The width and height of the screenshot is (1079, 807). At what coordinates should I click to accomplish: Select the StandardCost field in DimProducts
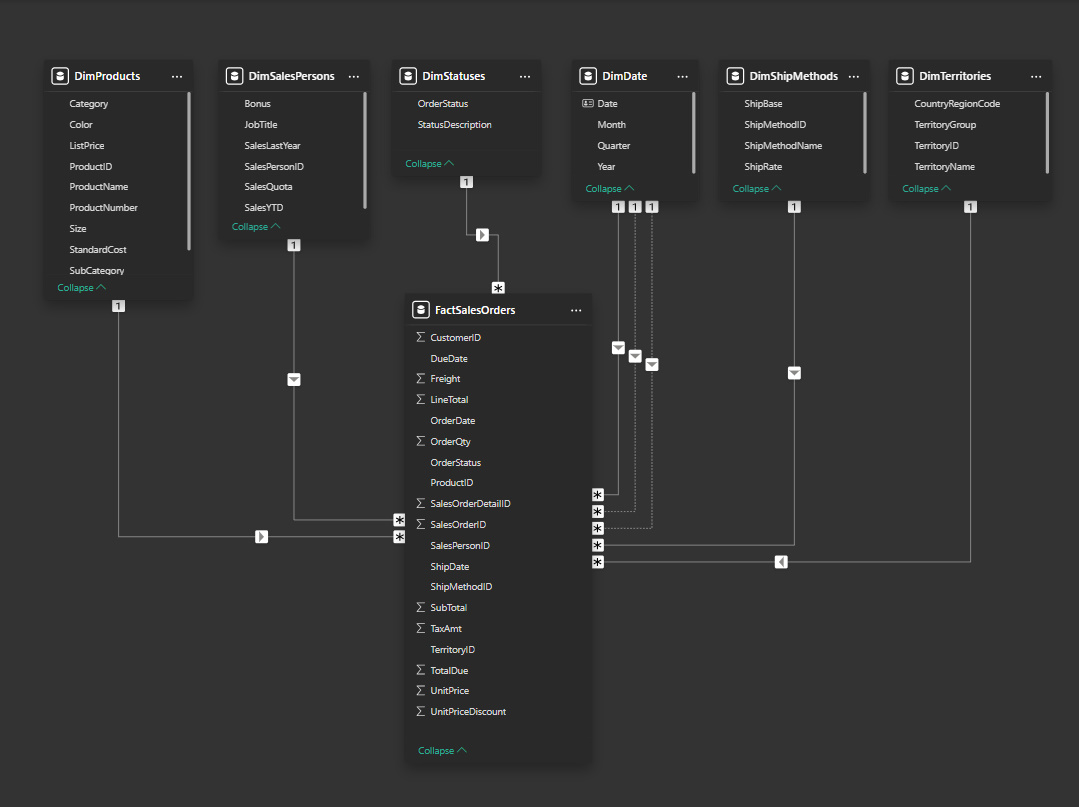[98, 249]
